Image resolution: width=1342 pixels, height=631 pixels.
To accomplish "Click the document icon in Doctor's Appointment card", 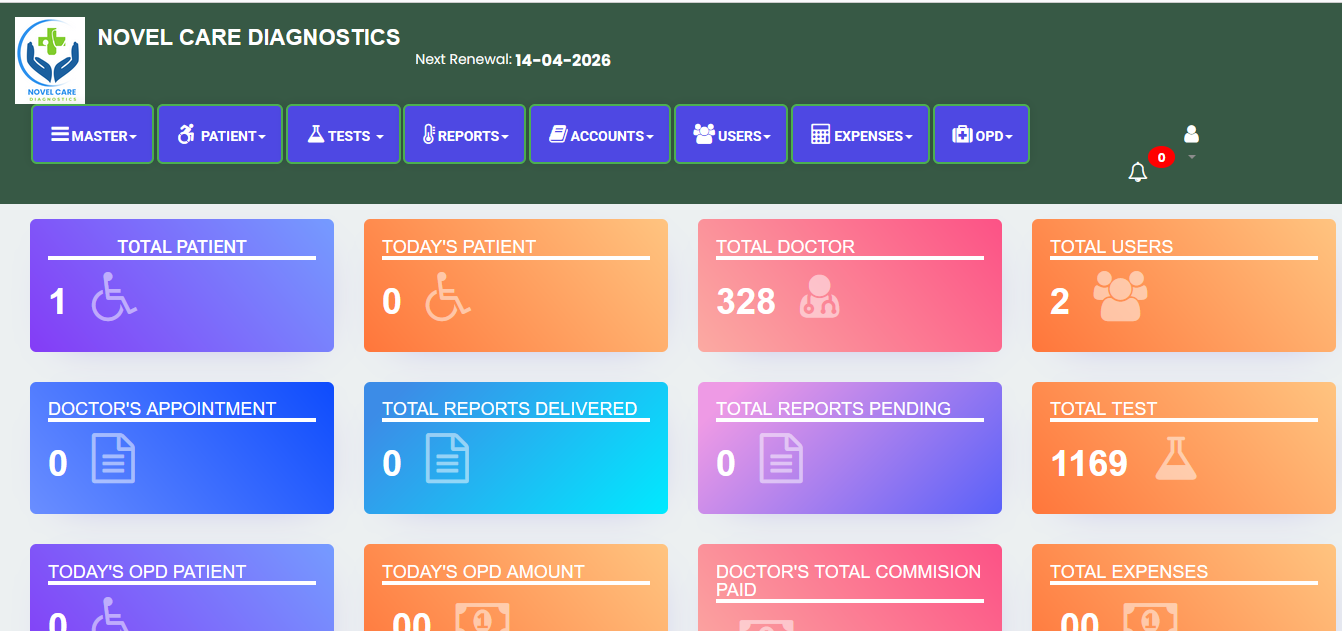I will pyautogui.click(x=113, y=459).
